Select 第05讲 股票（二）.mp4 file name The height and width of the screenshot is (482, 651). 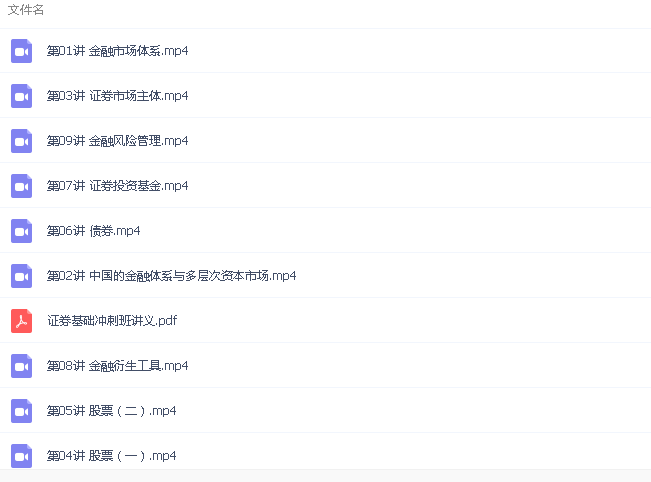(x=111, y=411)
